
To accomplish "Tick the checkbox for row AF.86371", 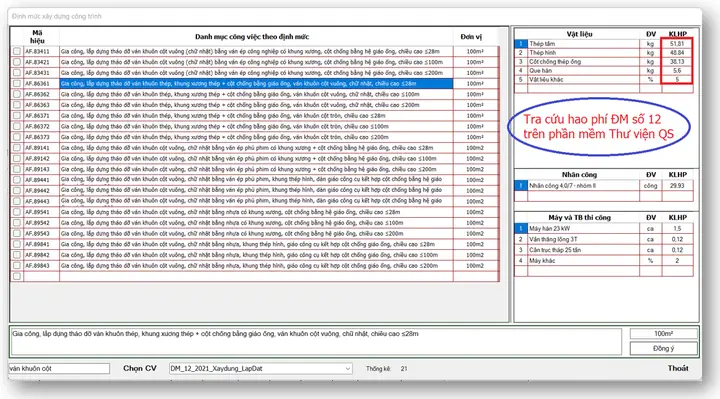I will (x=17, y=115).
